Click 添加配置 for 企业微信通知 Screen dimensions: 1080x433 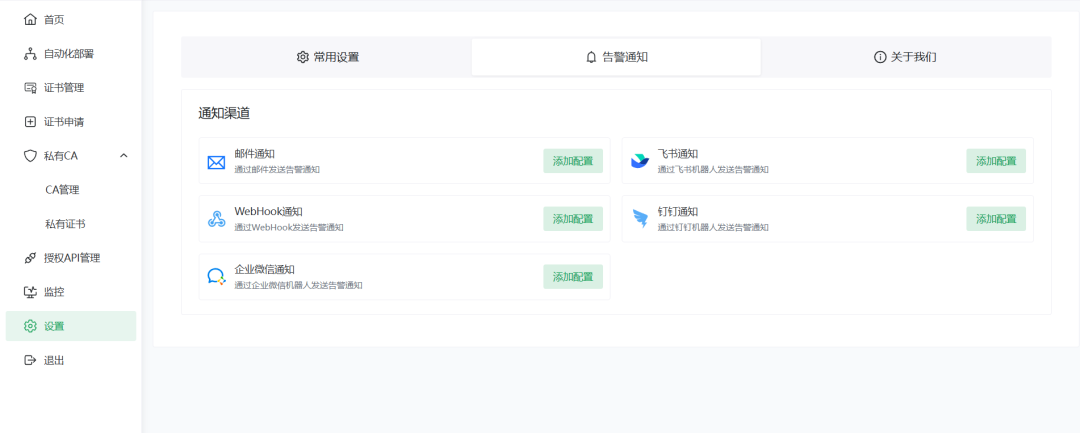coord(573,277)
